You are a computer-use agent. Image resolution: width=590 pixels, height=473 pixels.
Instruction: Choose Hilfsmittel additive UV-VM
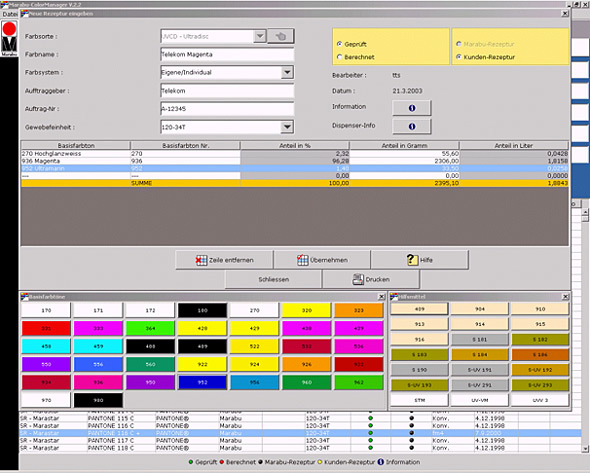coord(480,400)
